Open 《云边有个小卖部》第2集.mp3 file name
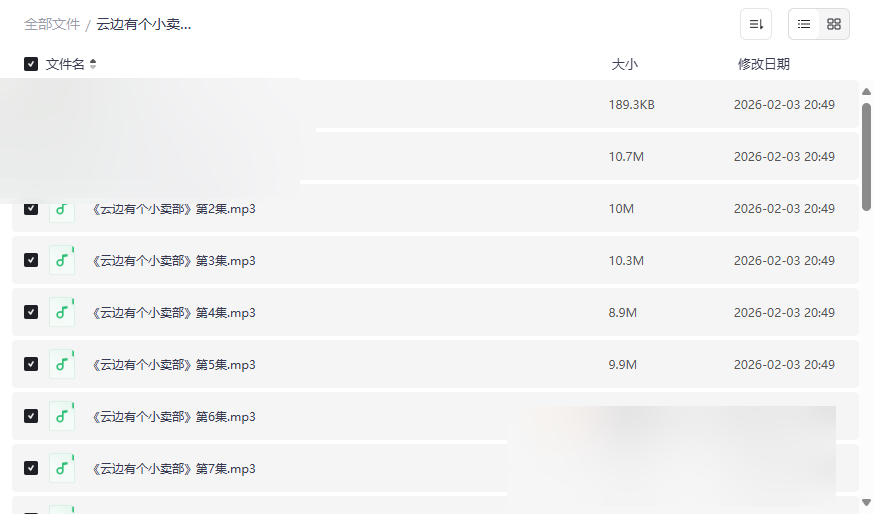The width and height of the screenshot is (874, 514). pos(173,209)
